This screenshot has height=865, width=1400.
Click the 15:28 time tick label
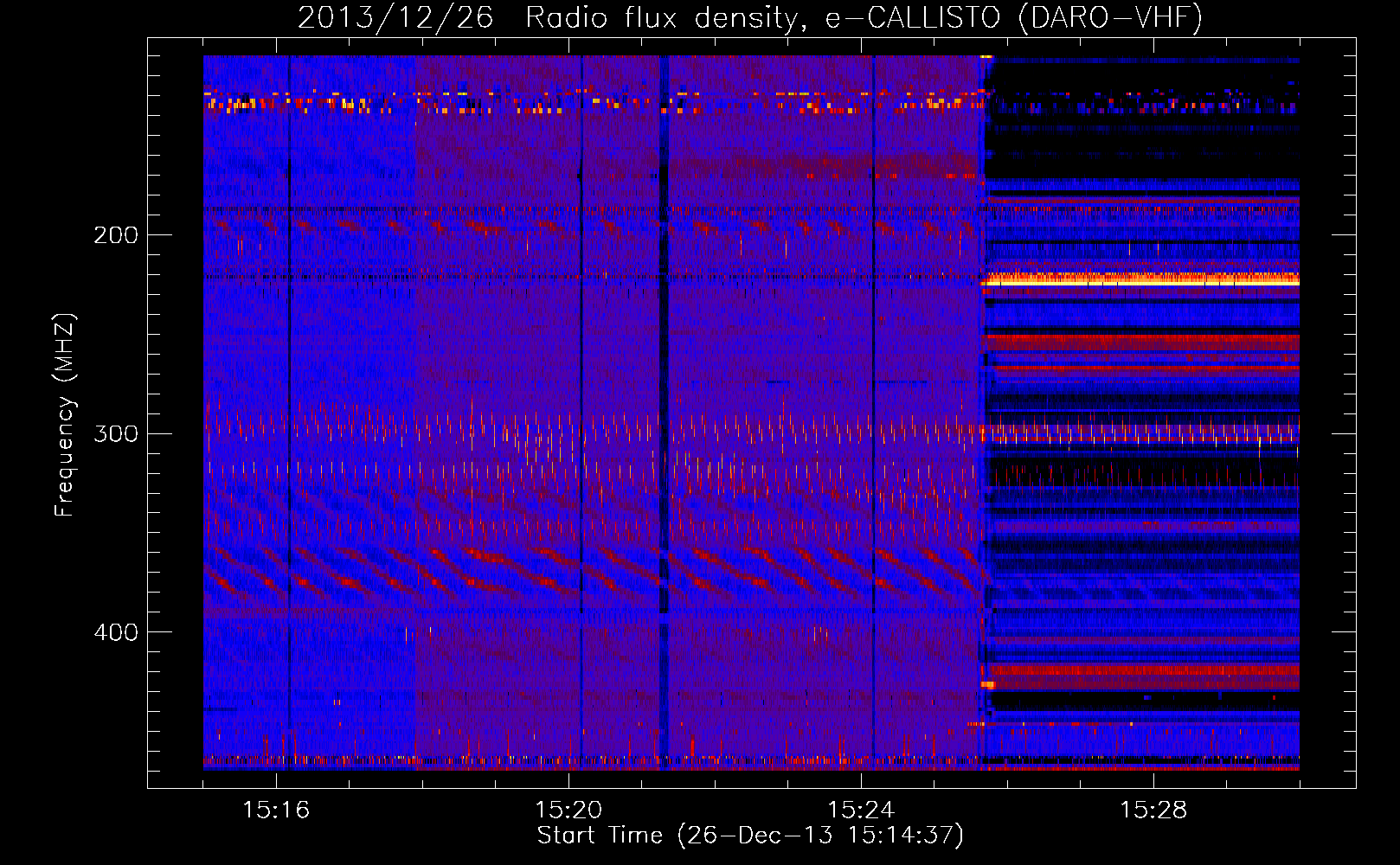tap(1153, 810)
